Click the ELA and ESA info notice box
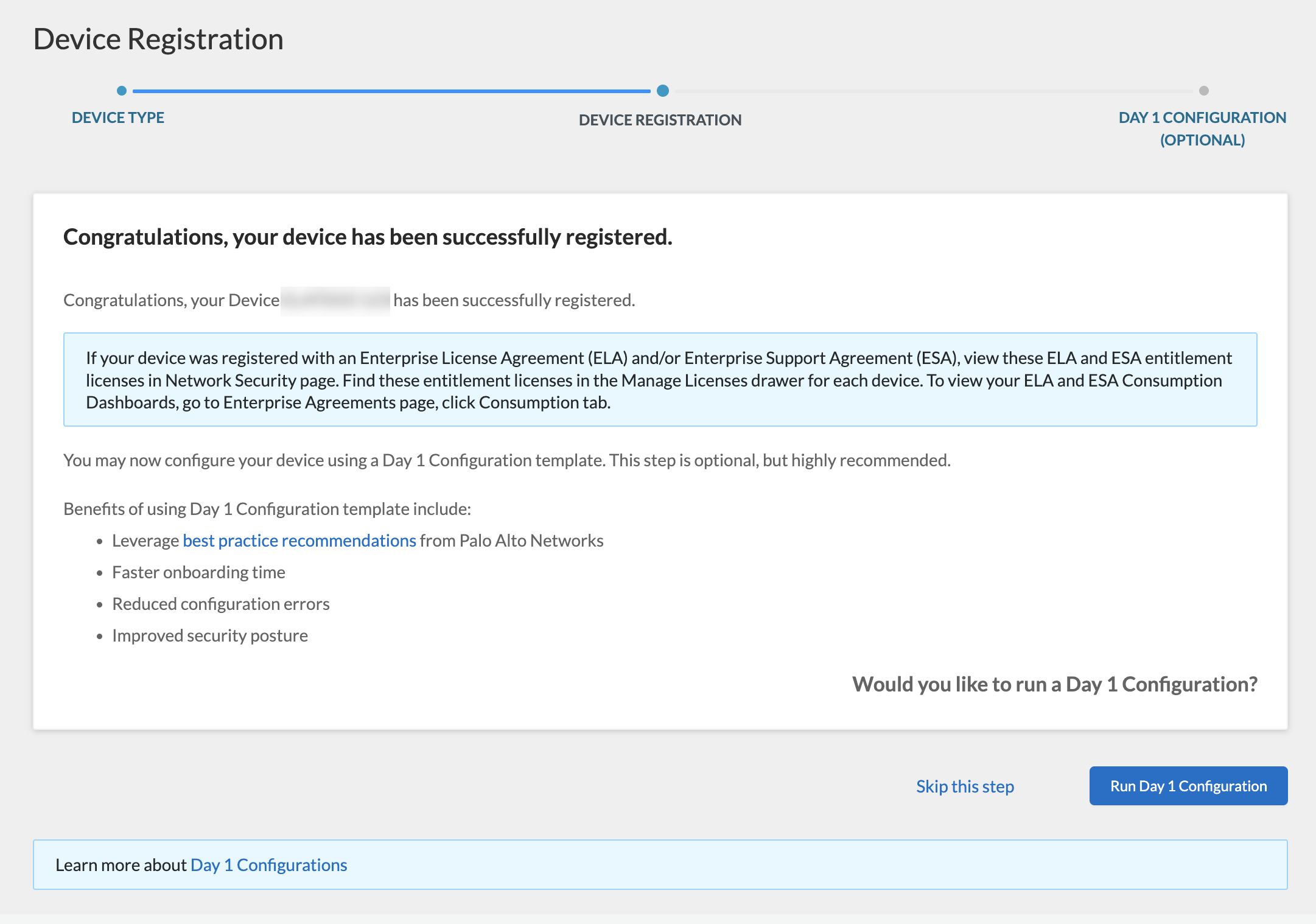Viewport: 1316px width, 924px height. click(660, 380)
